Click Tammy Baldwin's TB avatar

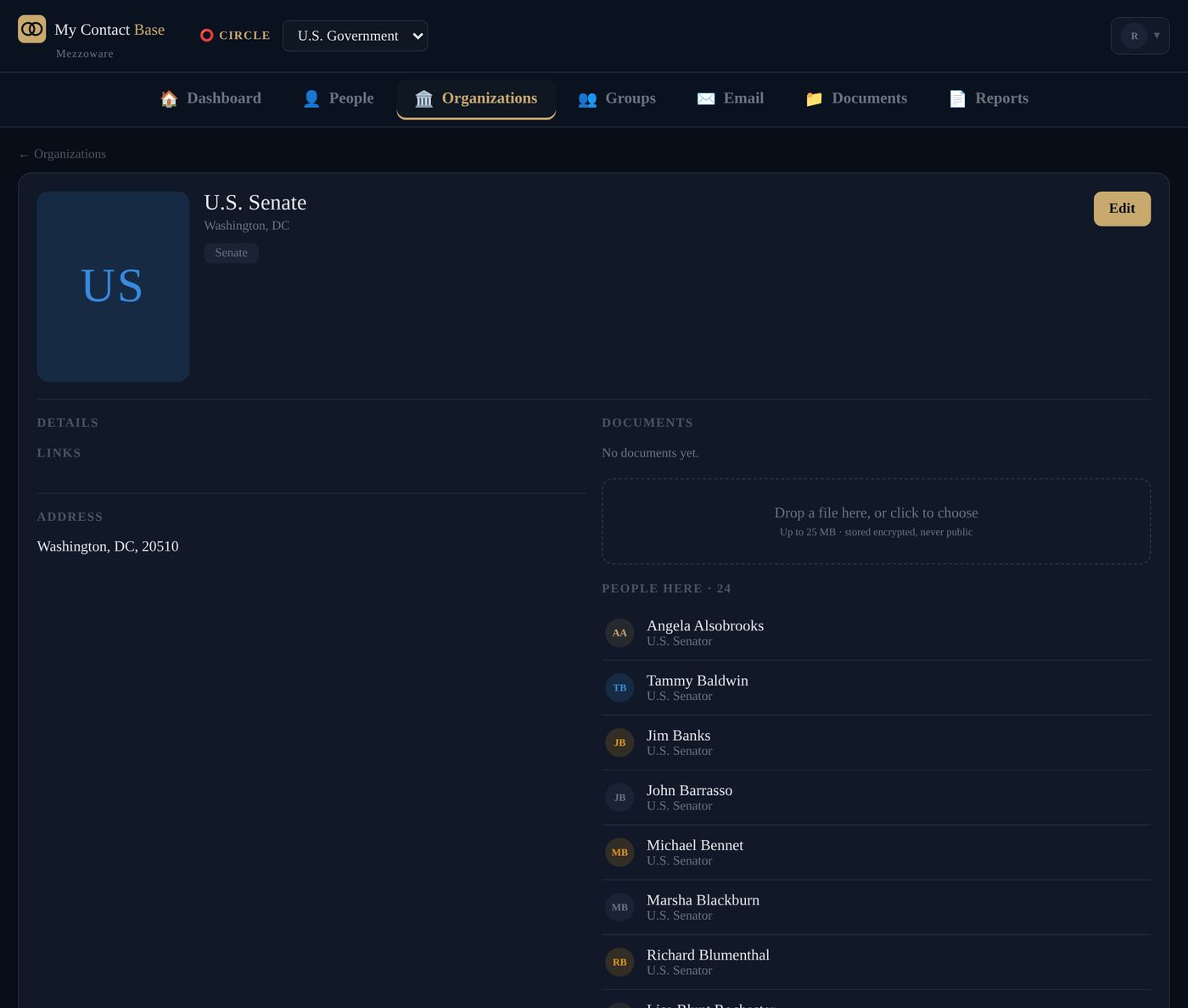619,688
